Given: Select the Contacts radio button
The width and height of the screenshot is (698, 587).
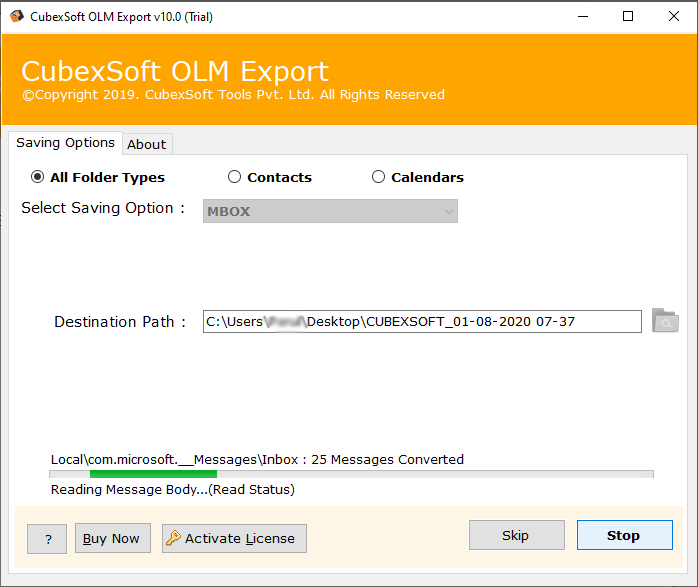Looking at the screenshot, I should 234,177.
